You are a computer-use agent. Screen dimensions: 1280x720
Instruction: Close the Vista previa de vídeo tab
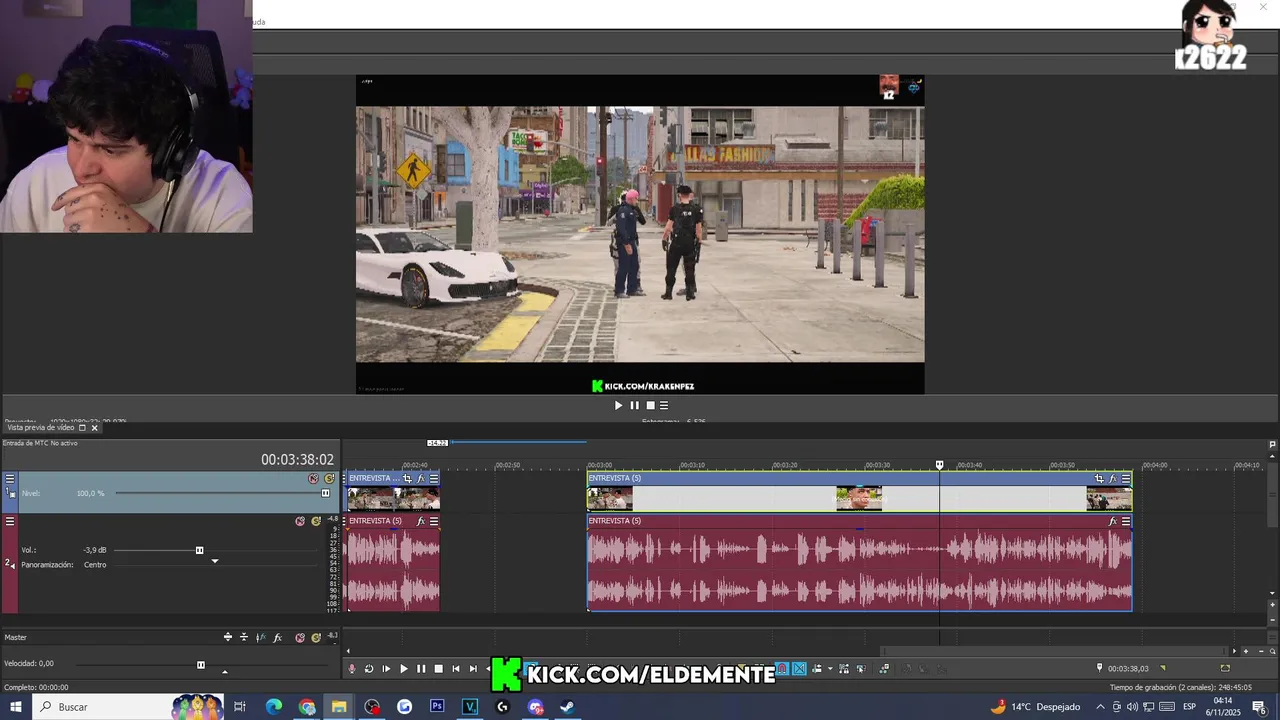[95, 428]
